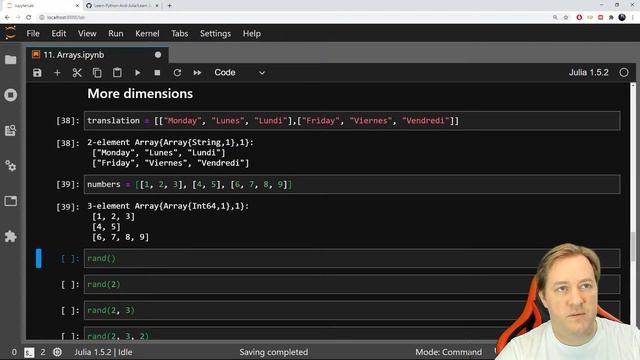Image resolution: width=640 pixels, height=360 pixels.
Task: Click the terminal count icon in status bar
Action: [x=29, y=352]
